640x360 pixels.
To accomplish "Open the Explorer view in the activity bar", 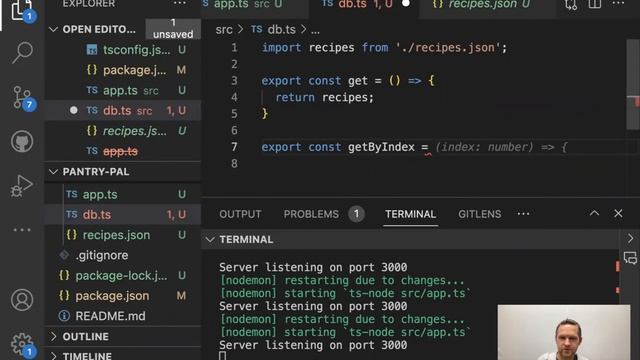I will [22, 10].
